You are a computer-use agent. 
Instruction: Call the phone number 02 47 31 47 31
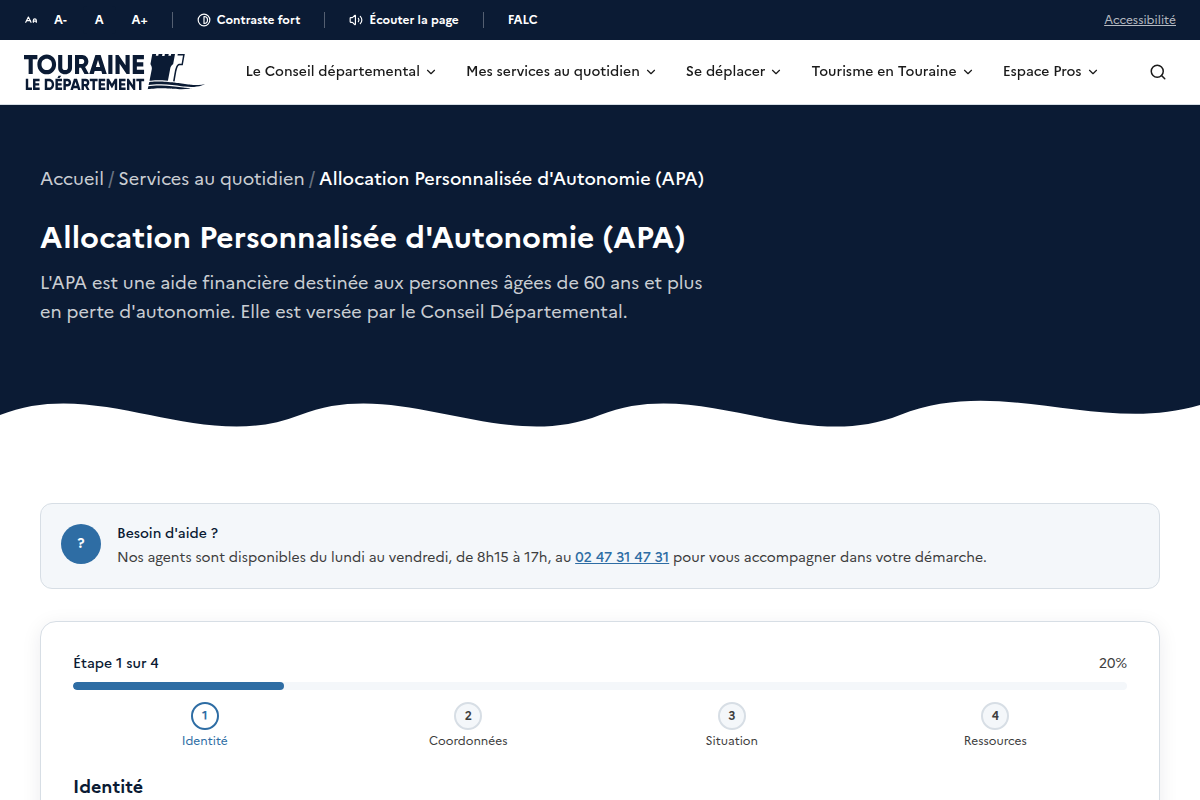coord(622,557)
